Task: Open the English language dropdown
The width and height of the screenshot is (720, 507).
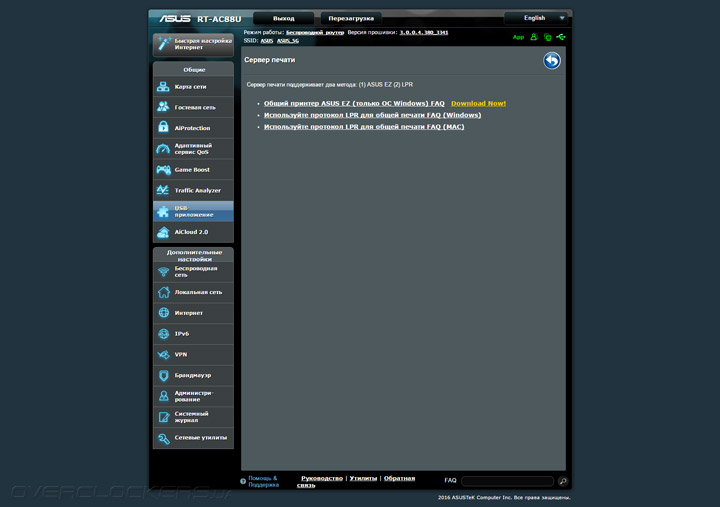Action: click(x=536, y=18)
